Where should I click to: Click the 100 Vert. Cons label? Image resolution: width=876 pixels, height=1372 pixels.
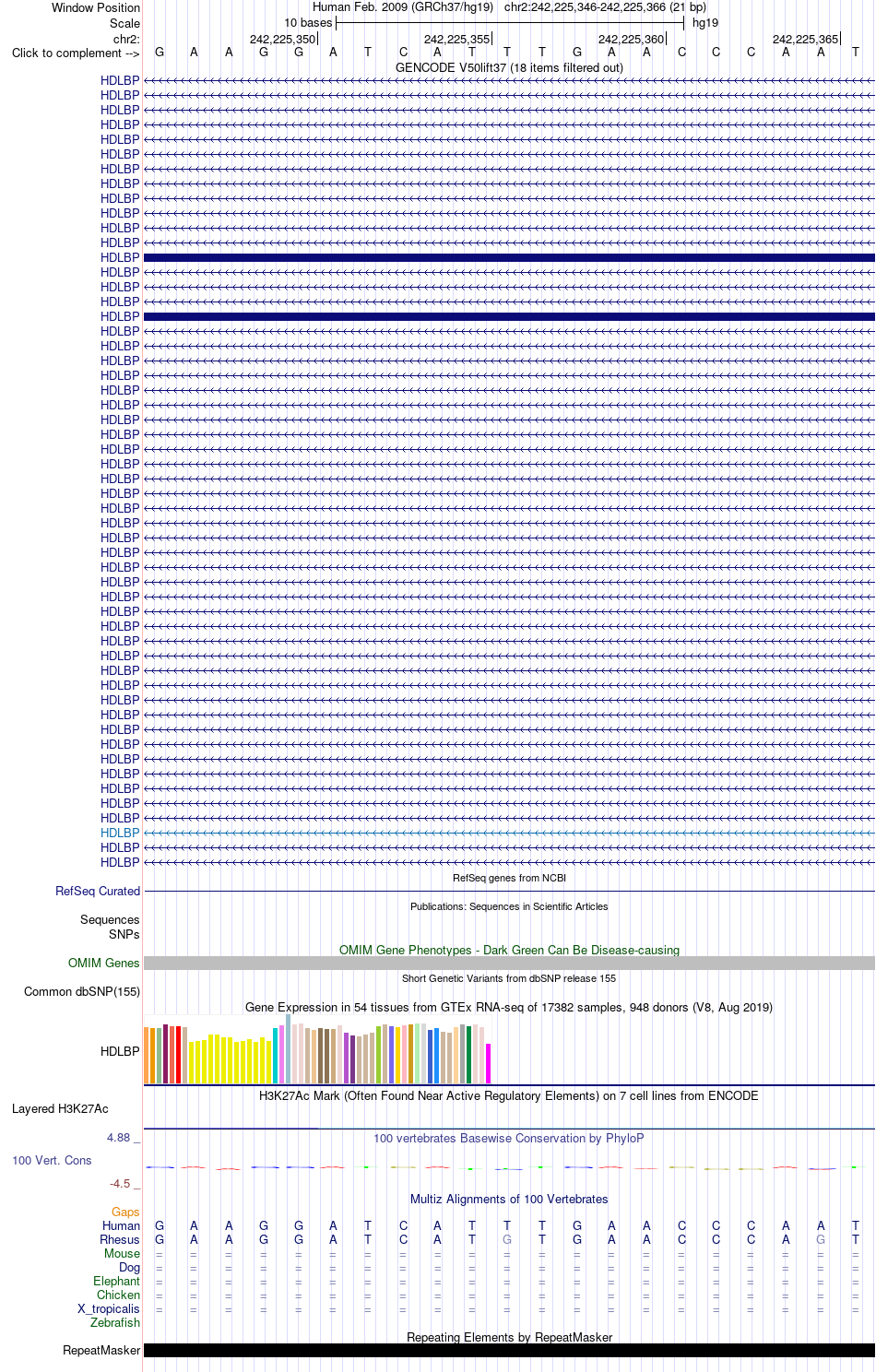point(52,1160)
